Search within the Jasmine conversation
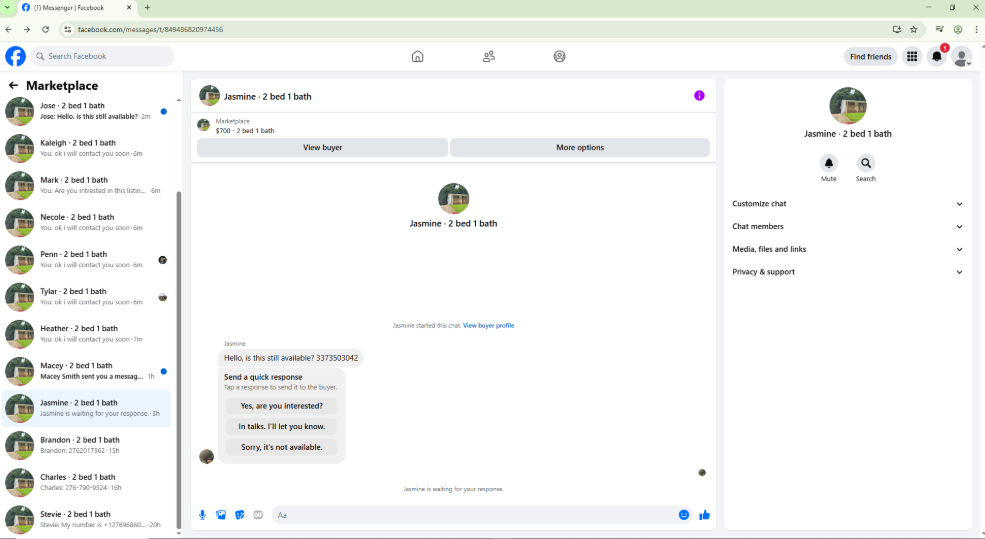Screen dimensions: 985x539 [x=866, y=163]
